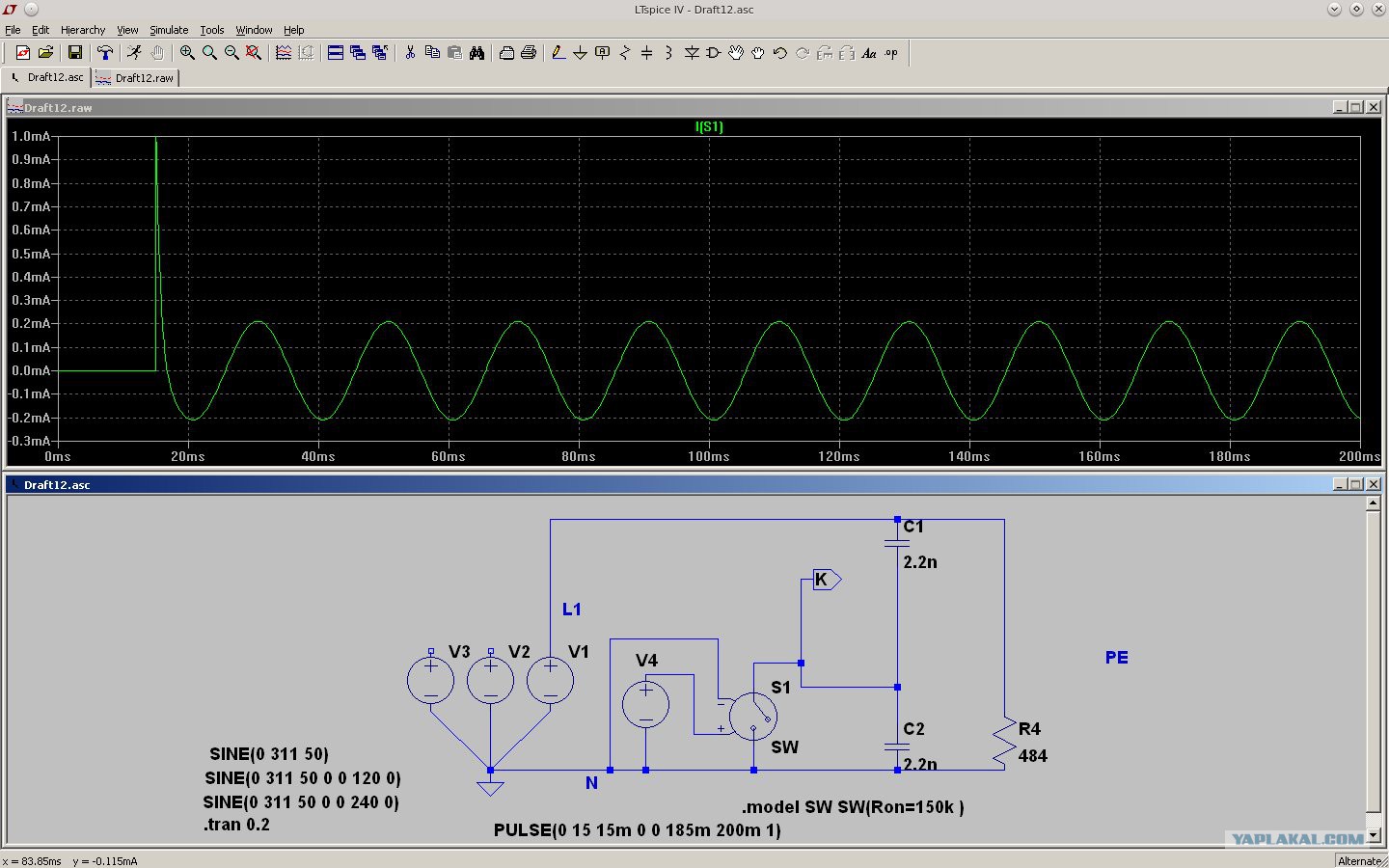Switch to the Draft12.asc tab
The image size is (1389, 868).
click(46, 77)
